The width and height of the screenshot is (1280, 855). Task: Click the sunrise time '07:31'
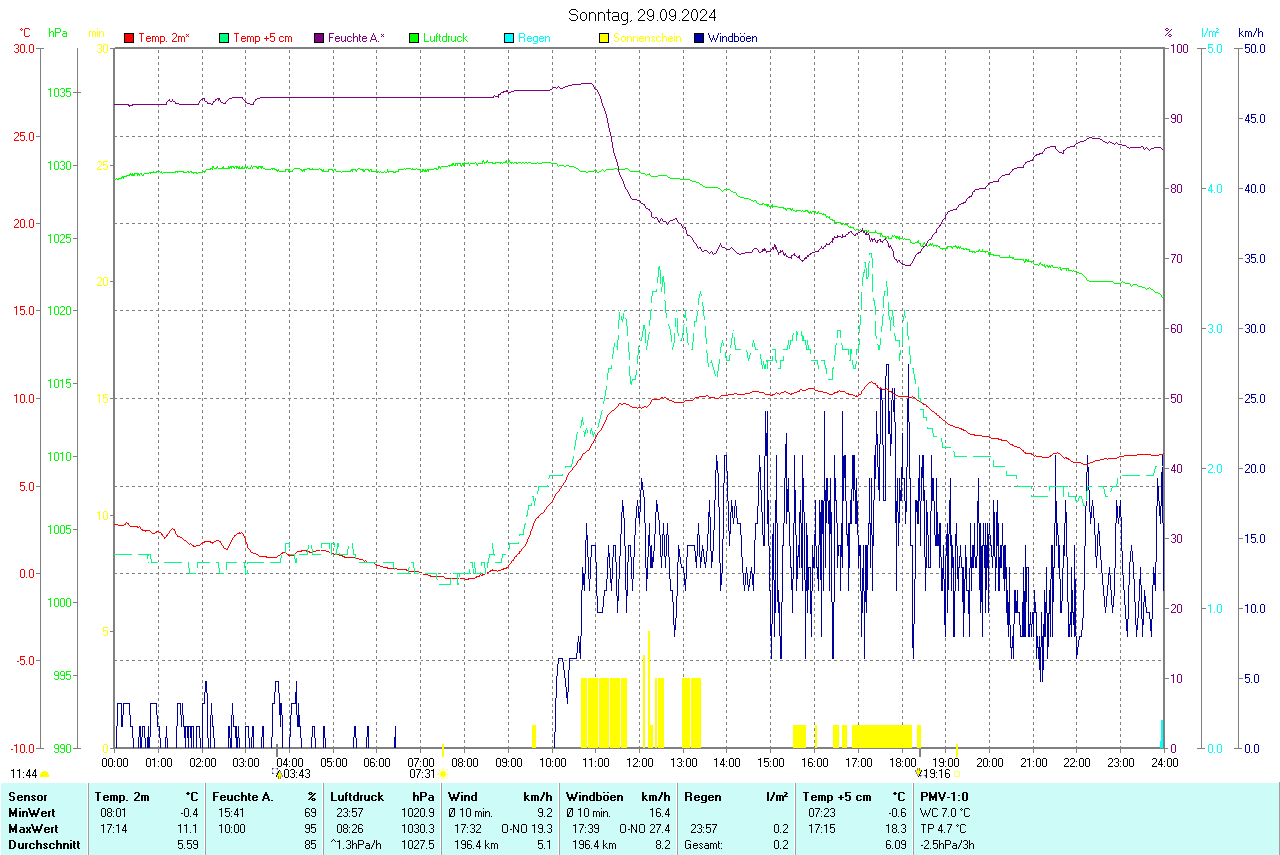coord(423,774)
